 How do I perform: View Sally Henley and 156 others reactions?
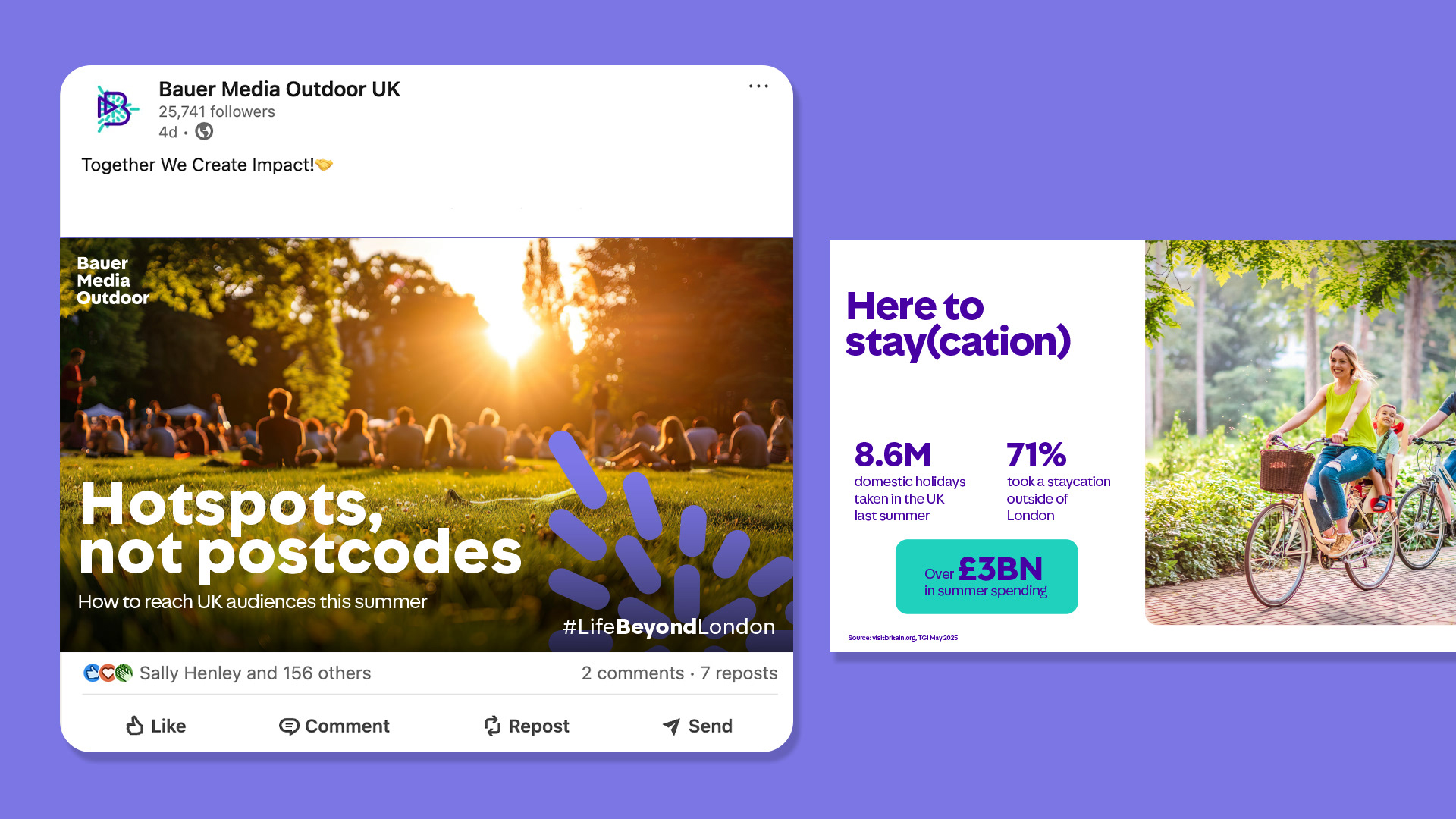[255, 673]
